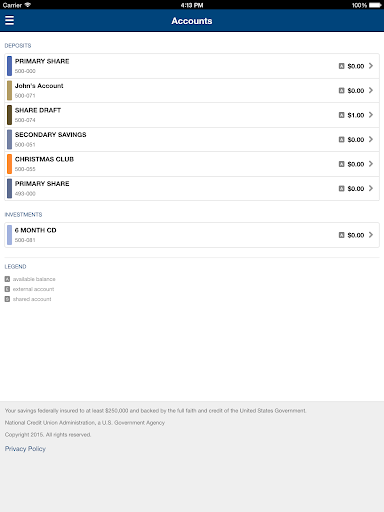Click the external account legend icon

[x=7, y=289]
